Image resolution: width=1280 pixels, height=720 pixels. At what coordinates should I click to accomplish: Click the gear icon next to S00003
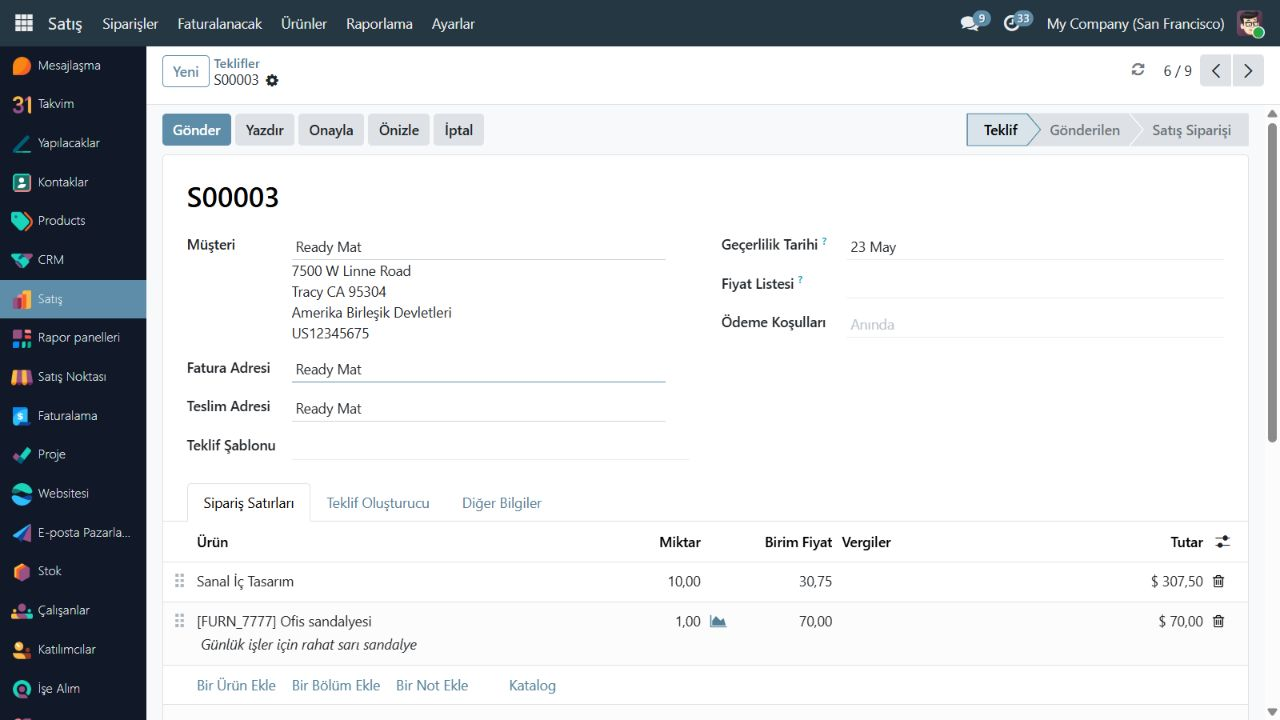pyautogui.click(x=272, y=81)
